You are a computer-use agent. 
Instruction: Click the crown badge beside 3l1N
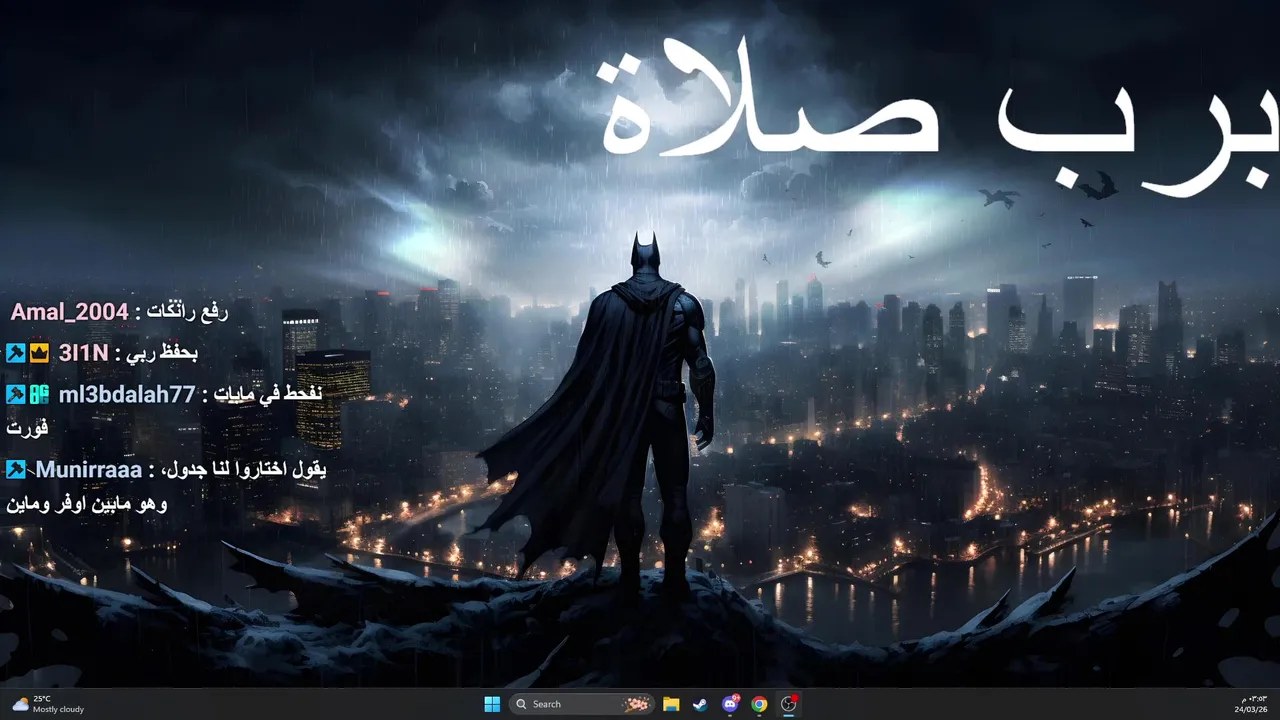pos(39,353)
